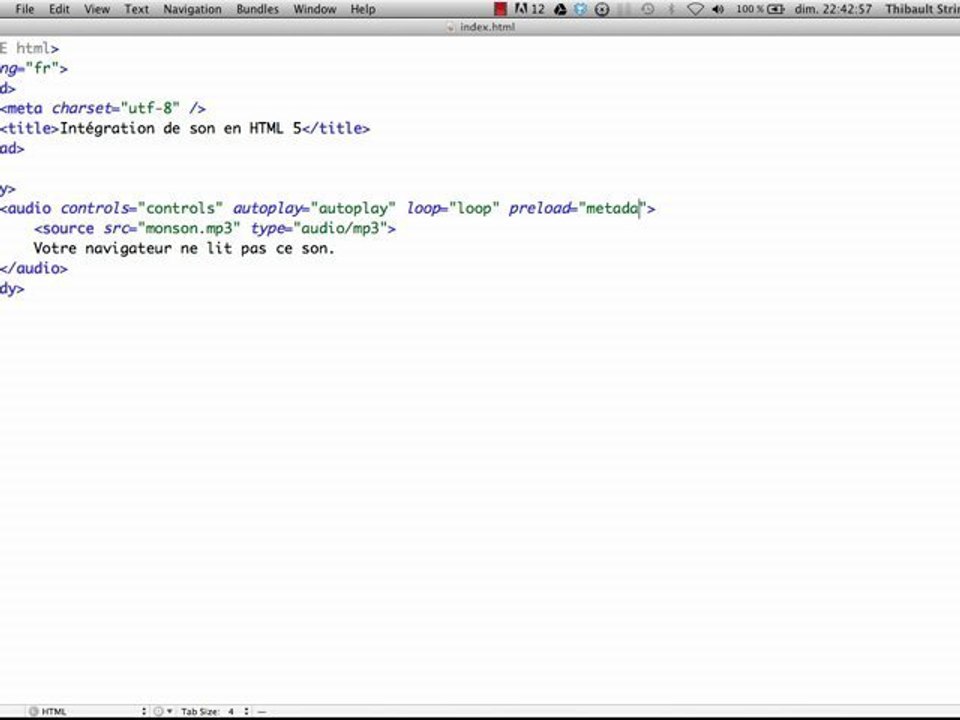Click the red square menu bar icon
This screenshot has height=720, width=960.
click(x=500, y=9)
